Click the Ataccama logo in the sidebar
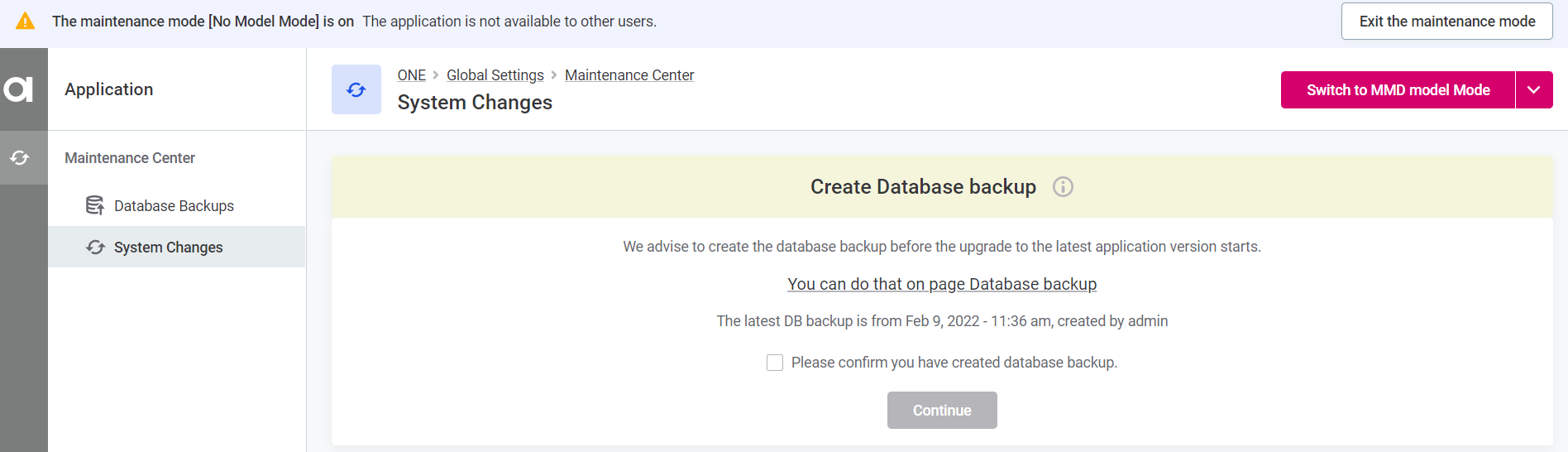 point(19,89)
